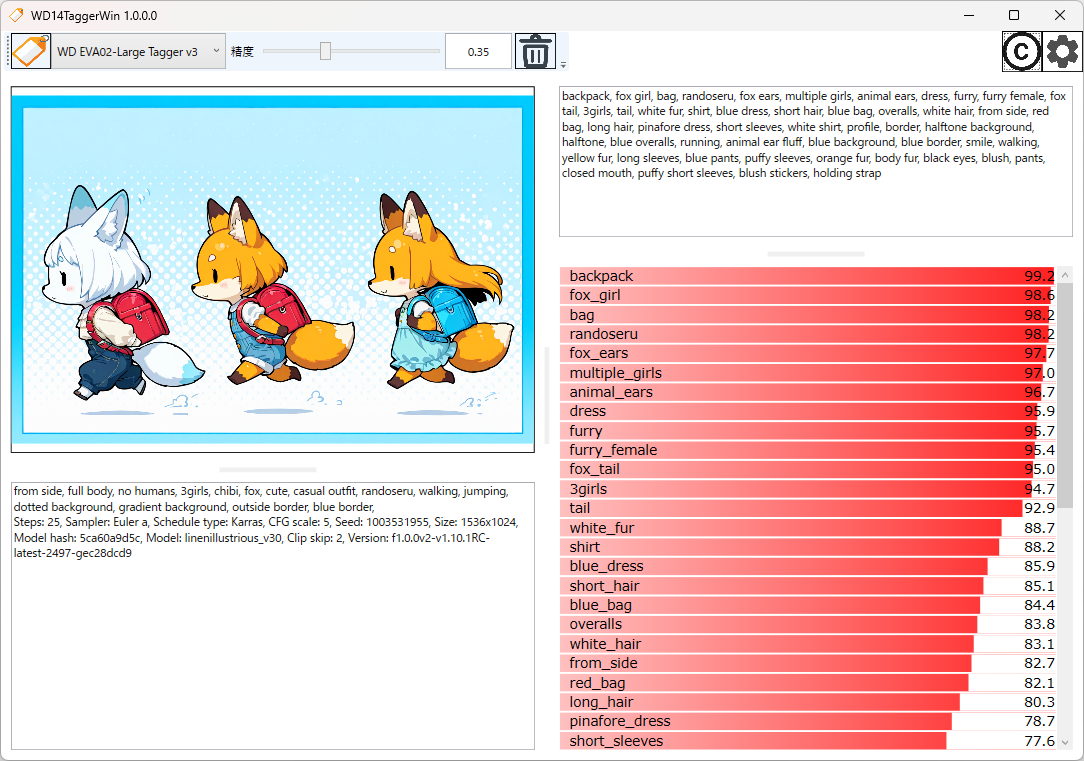Image resolution: width=1084 pixels, height=761 pixels.
Task: Click the trash can clear button
Action: pos(536,51)
